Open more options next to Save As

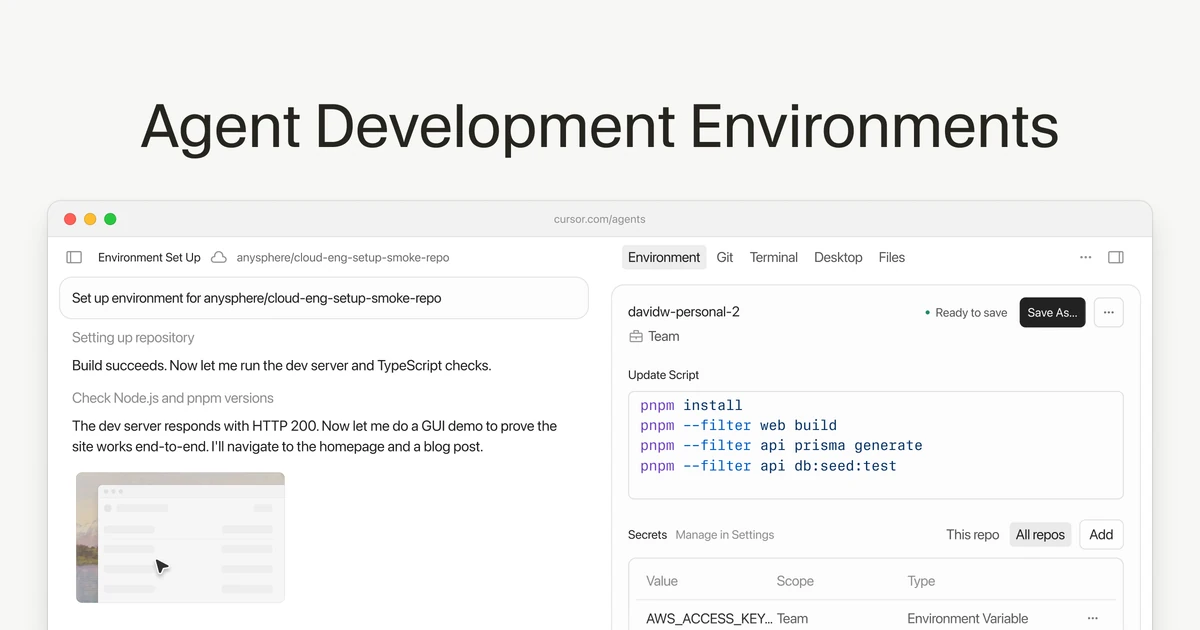click(x=1108, y=312)
